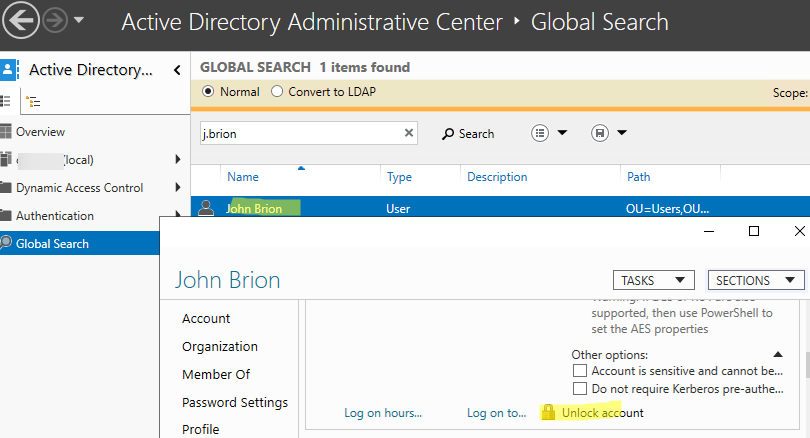Click the Active Directory user icon in sidebar header

point(8,70)
